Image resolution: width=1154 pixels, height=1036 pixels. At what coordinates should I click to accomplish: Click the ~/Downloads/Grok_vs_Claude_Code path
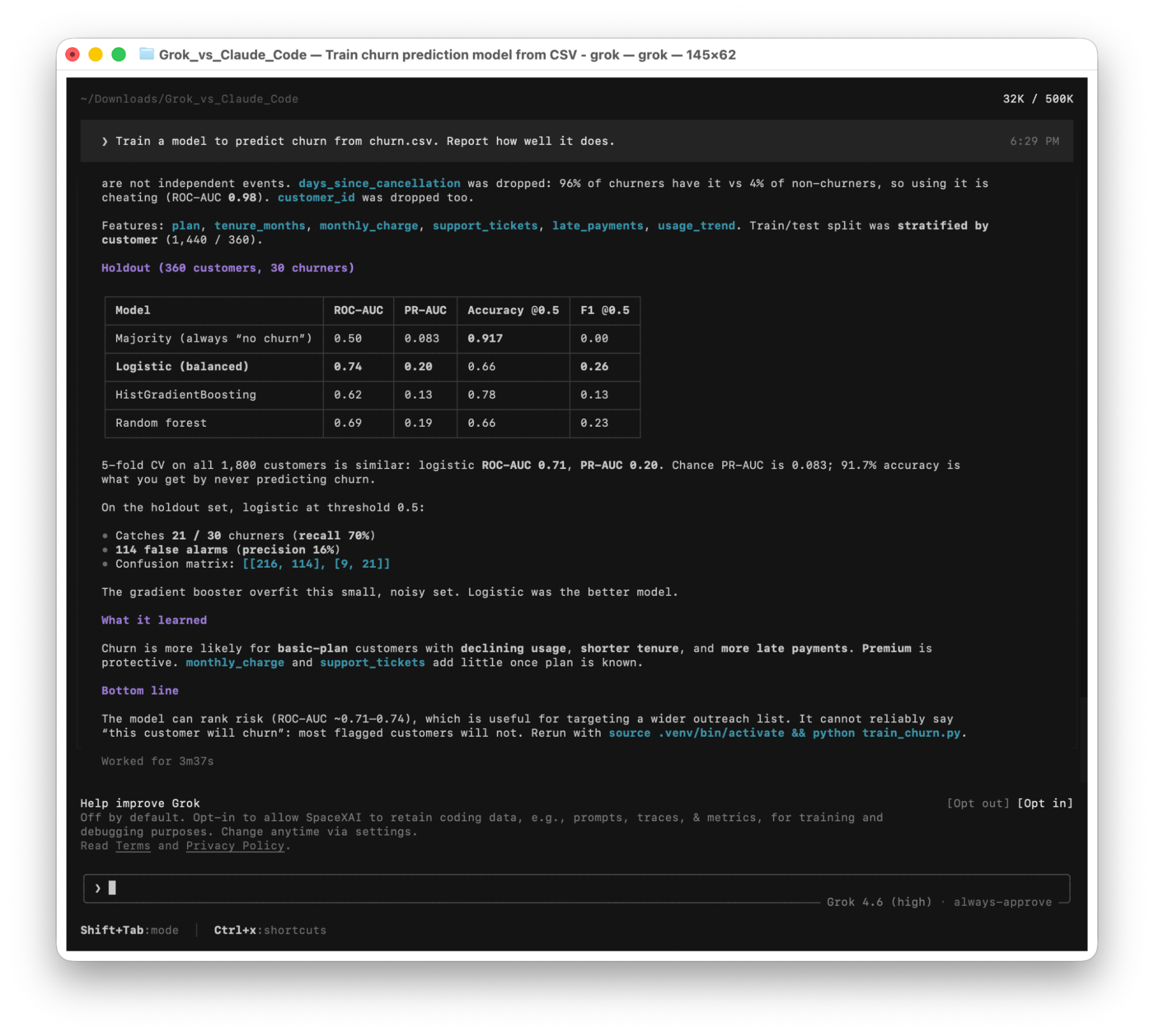189,99
